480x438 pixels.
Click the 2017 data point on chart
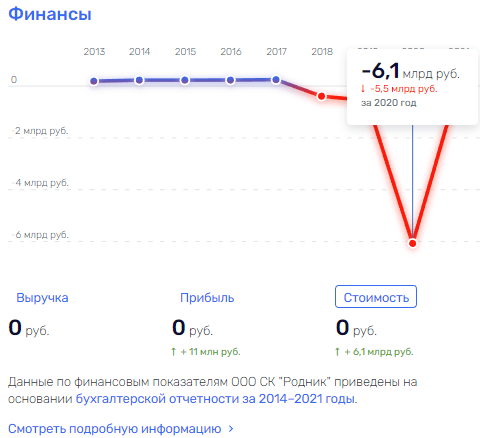coord(276,80)
